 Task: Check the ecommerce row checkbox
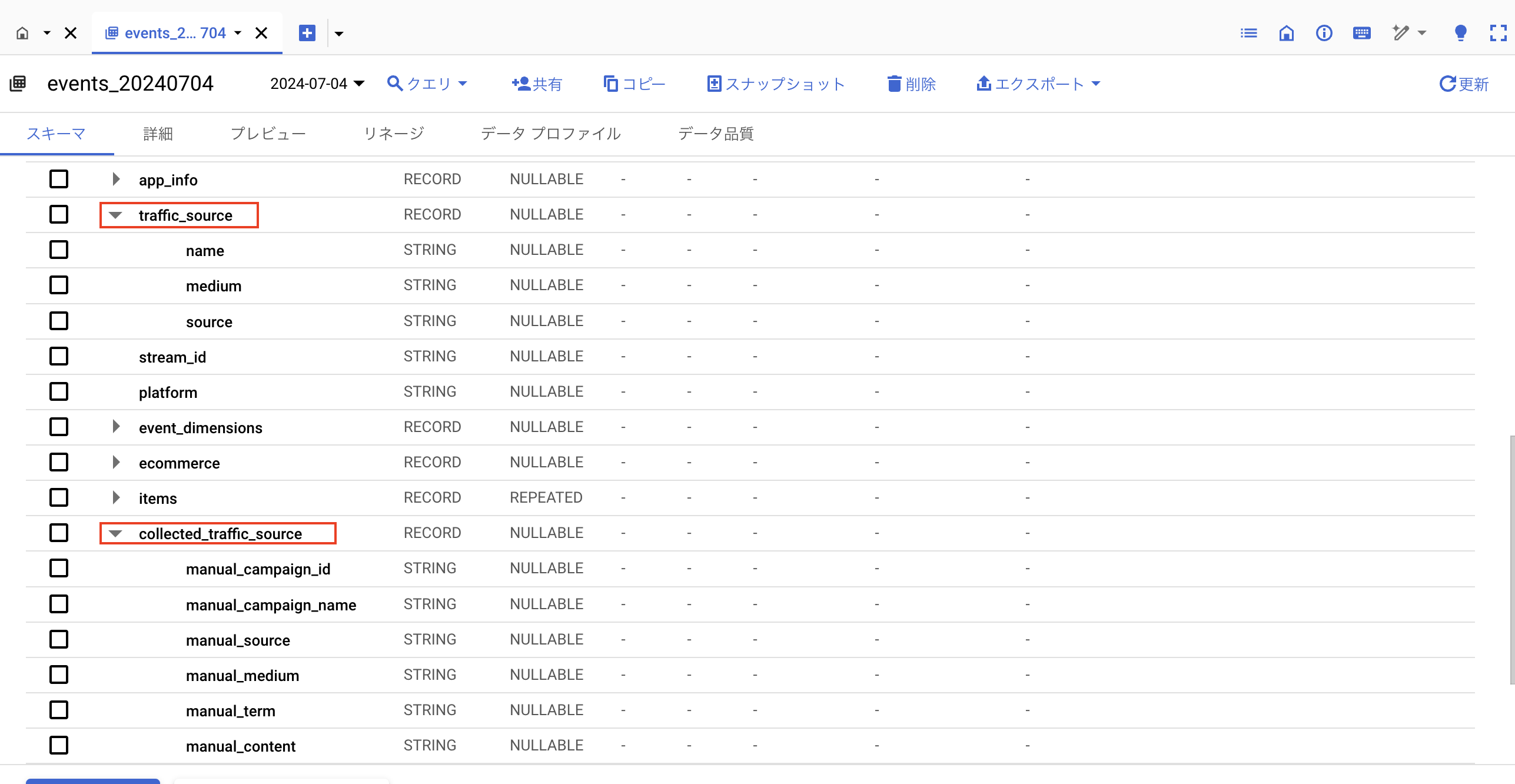point(59,462)
